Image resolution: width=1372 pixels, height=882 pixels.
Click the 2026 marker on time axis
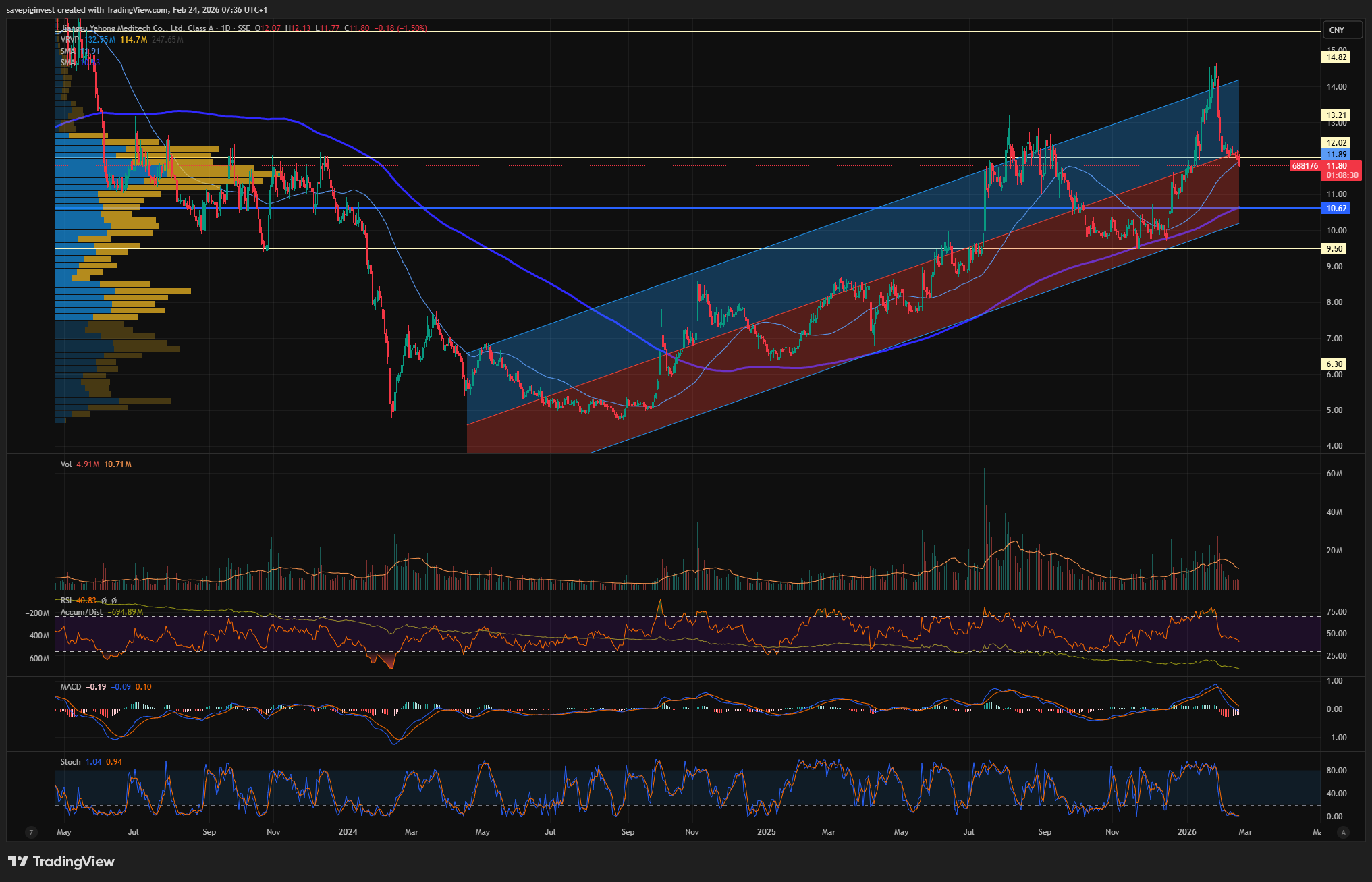[x=1186, y=831]
